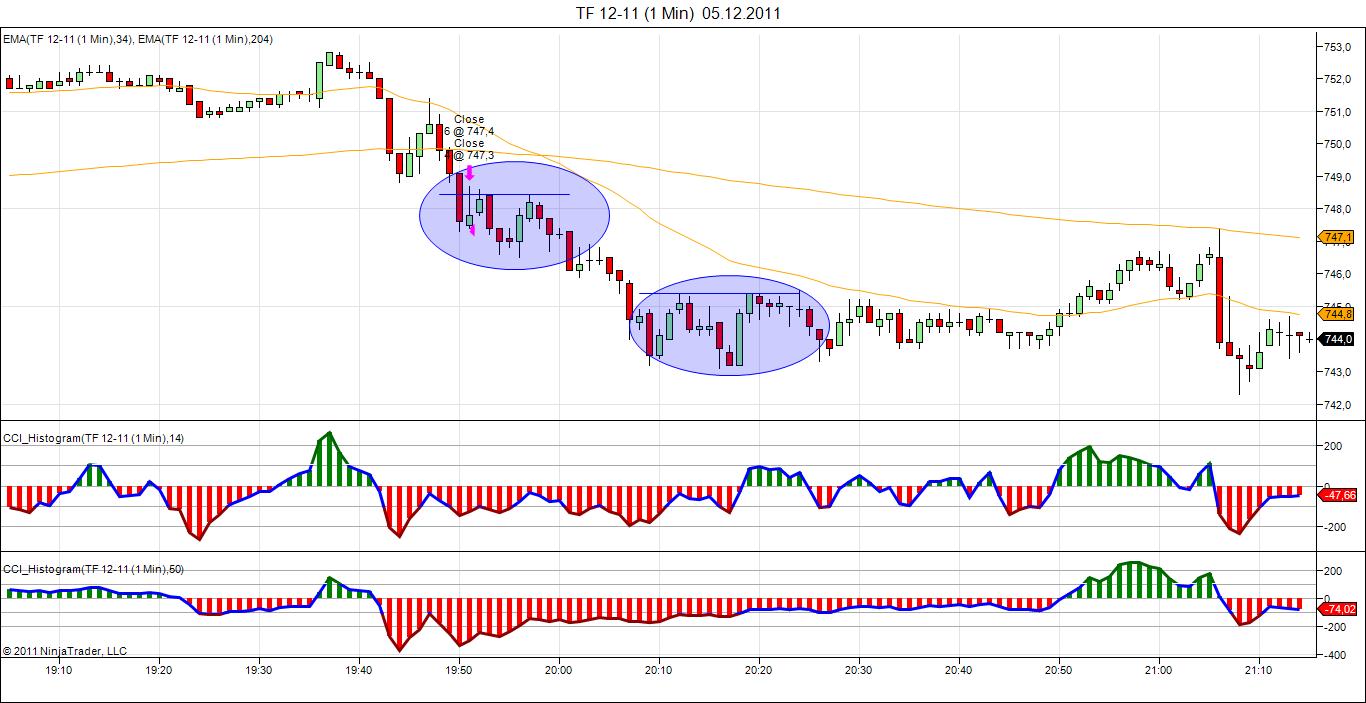Click the 752,0 price axis label
This screenshot has height=703, width=1366.
click(x=1338, y=79)
